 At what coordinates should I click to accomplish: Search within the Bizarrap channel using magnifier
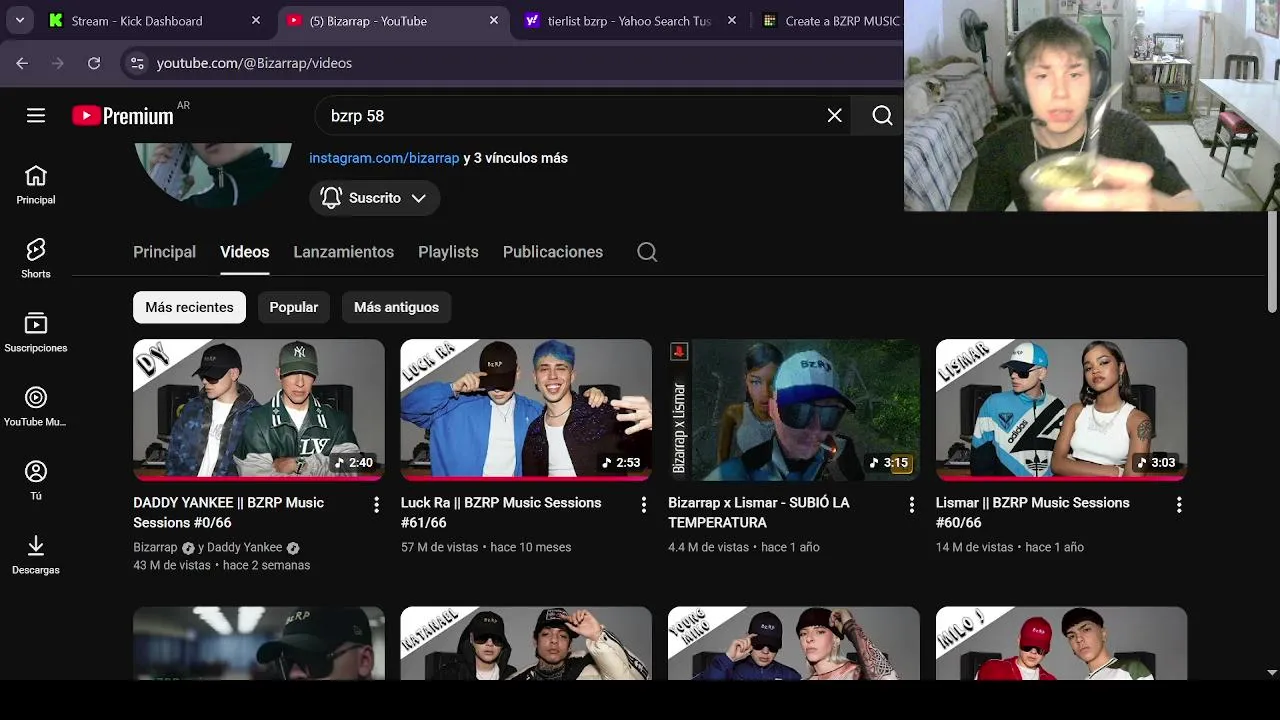coord(647,252)
